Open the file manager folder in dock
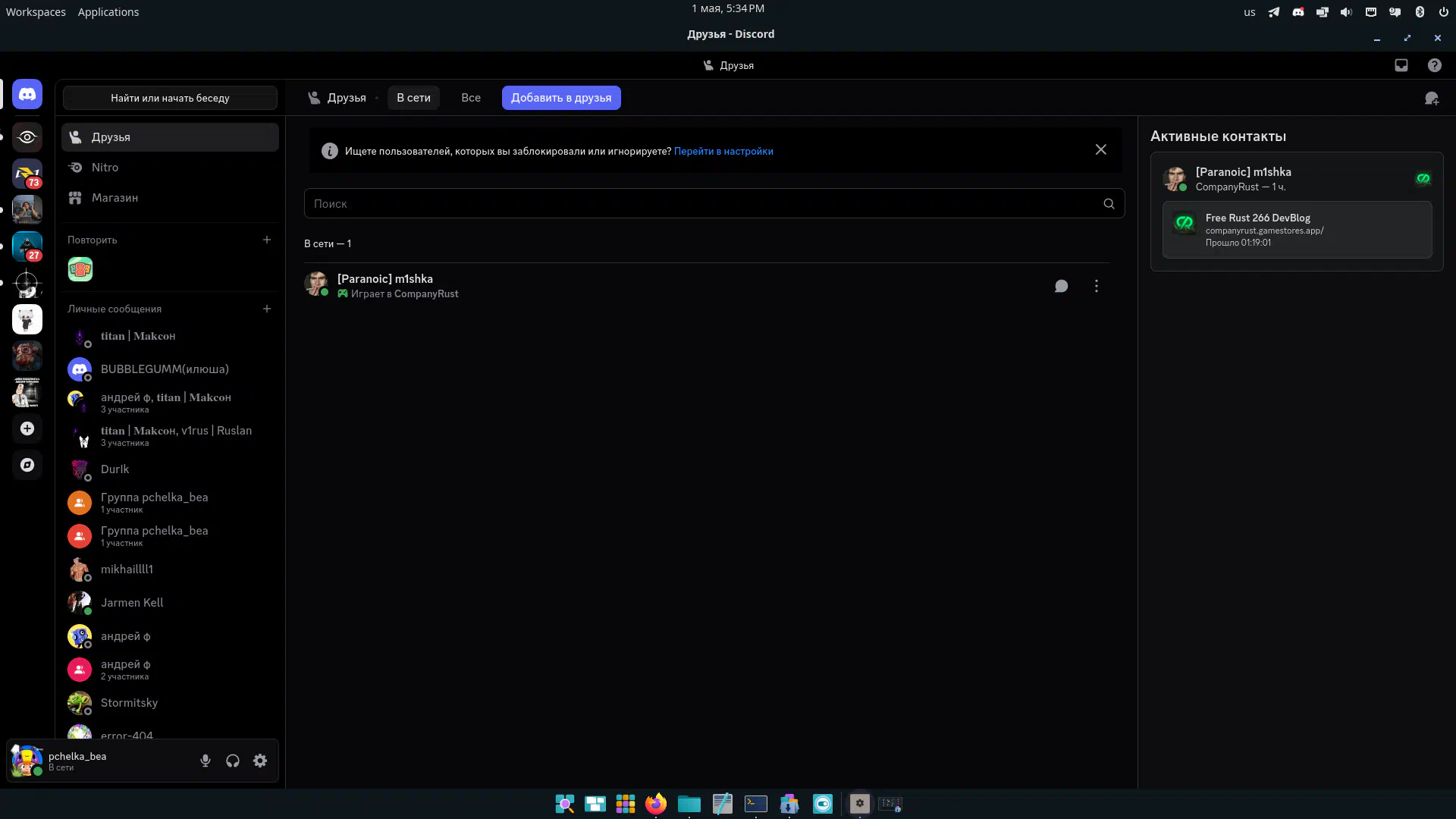The image size is (1456, 819). pyautogui.click(x=689, y=804)
